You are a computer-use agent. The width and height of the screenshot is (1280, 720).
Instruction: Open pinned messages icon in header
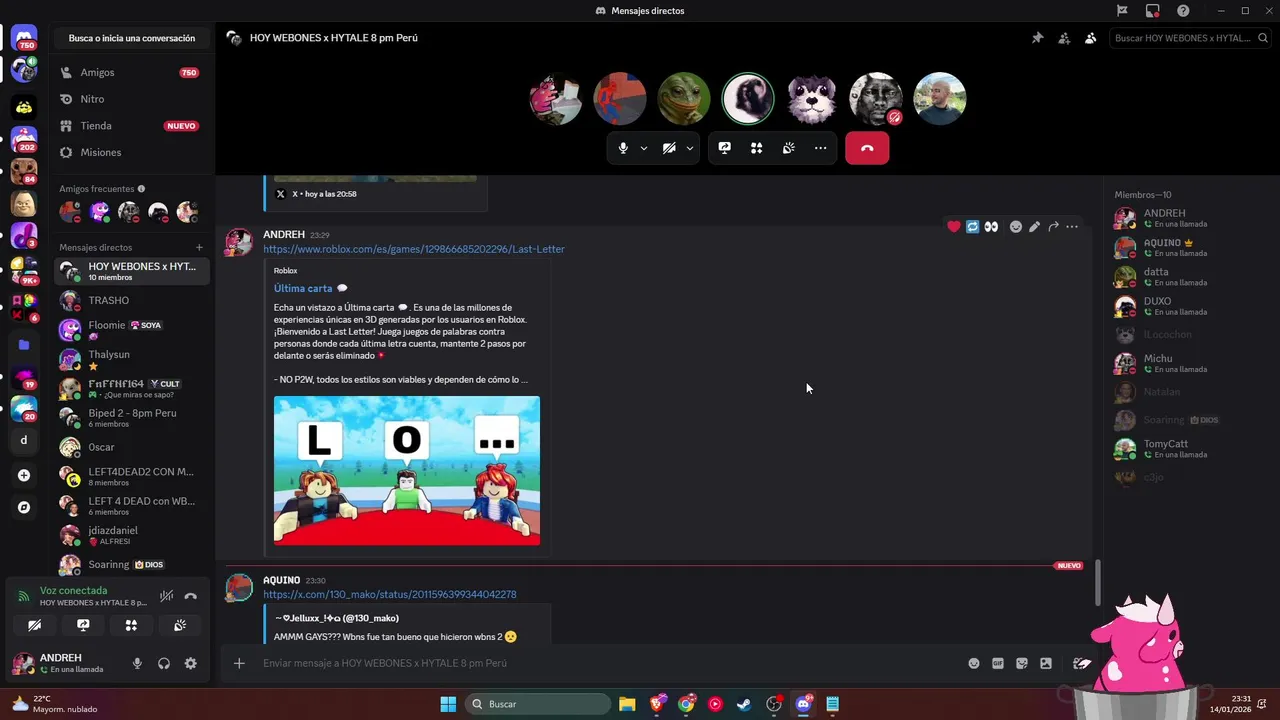[x=1037, y=38]
